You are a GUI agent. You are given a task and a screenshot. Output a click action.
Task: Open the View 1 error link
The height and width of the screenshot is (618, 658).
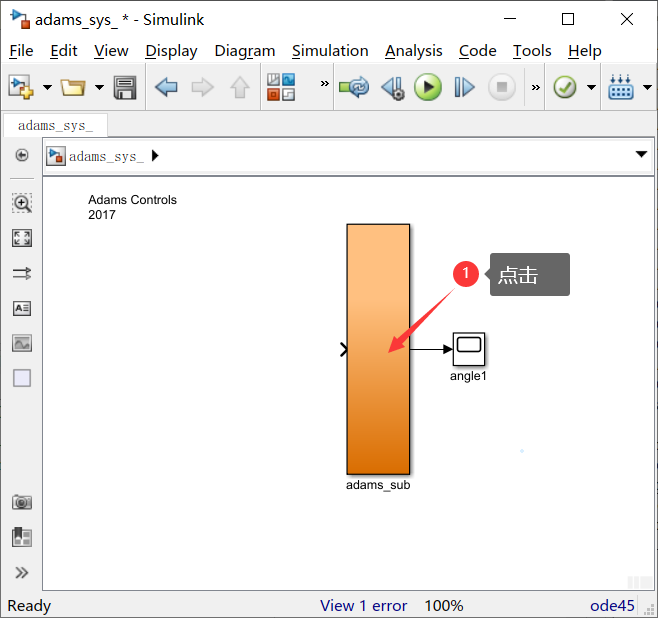363,606
